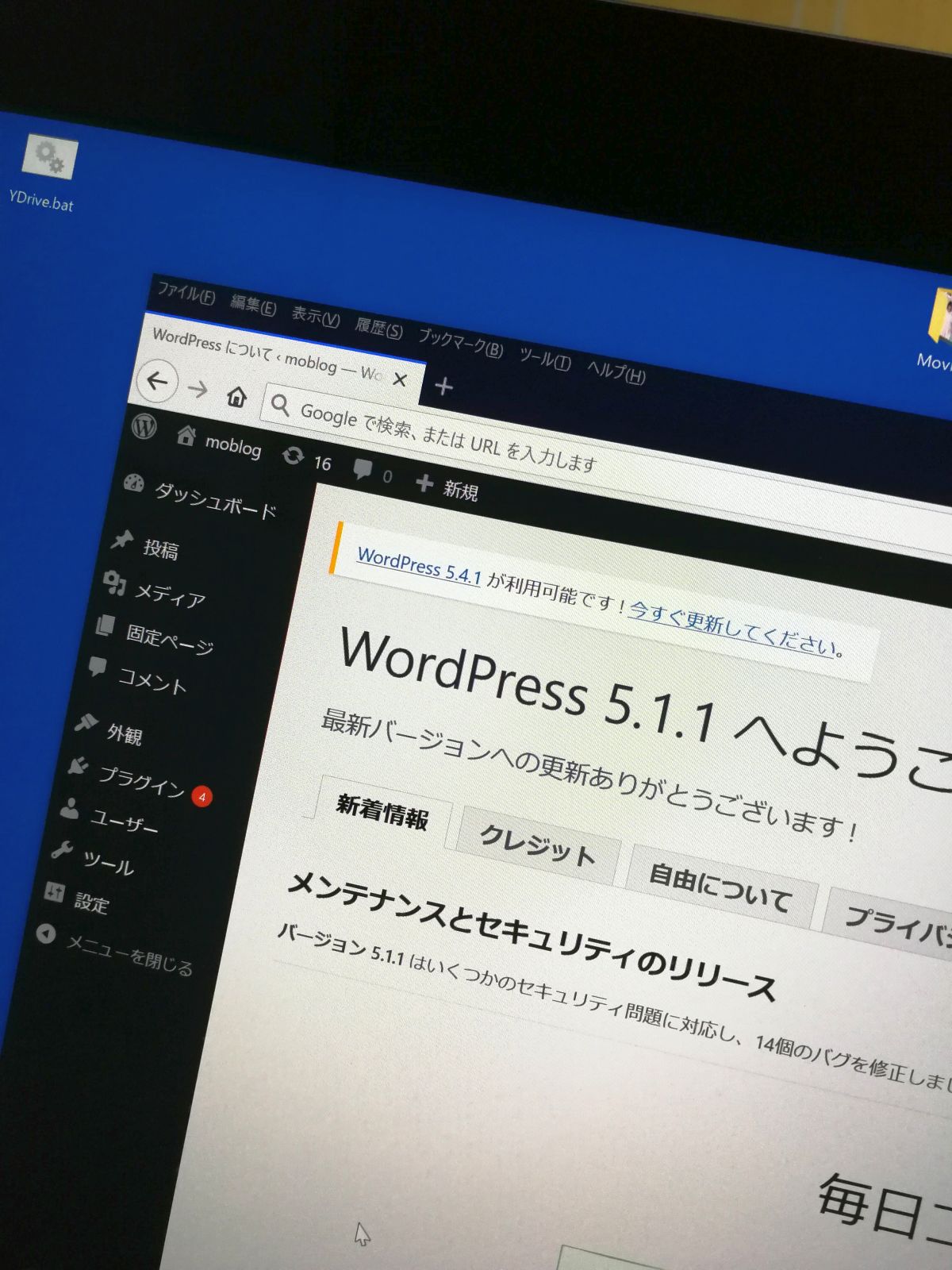Open the 16 pending updates icon
Image resolution: width=952 pixels, height=1270 pixels.
pos(294,456)
